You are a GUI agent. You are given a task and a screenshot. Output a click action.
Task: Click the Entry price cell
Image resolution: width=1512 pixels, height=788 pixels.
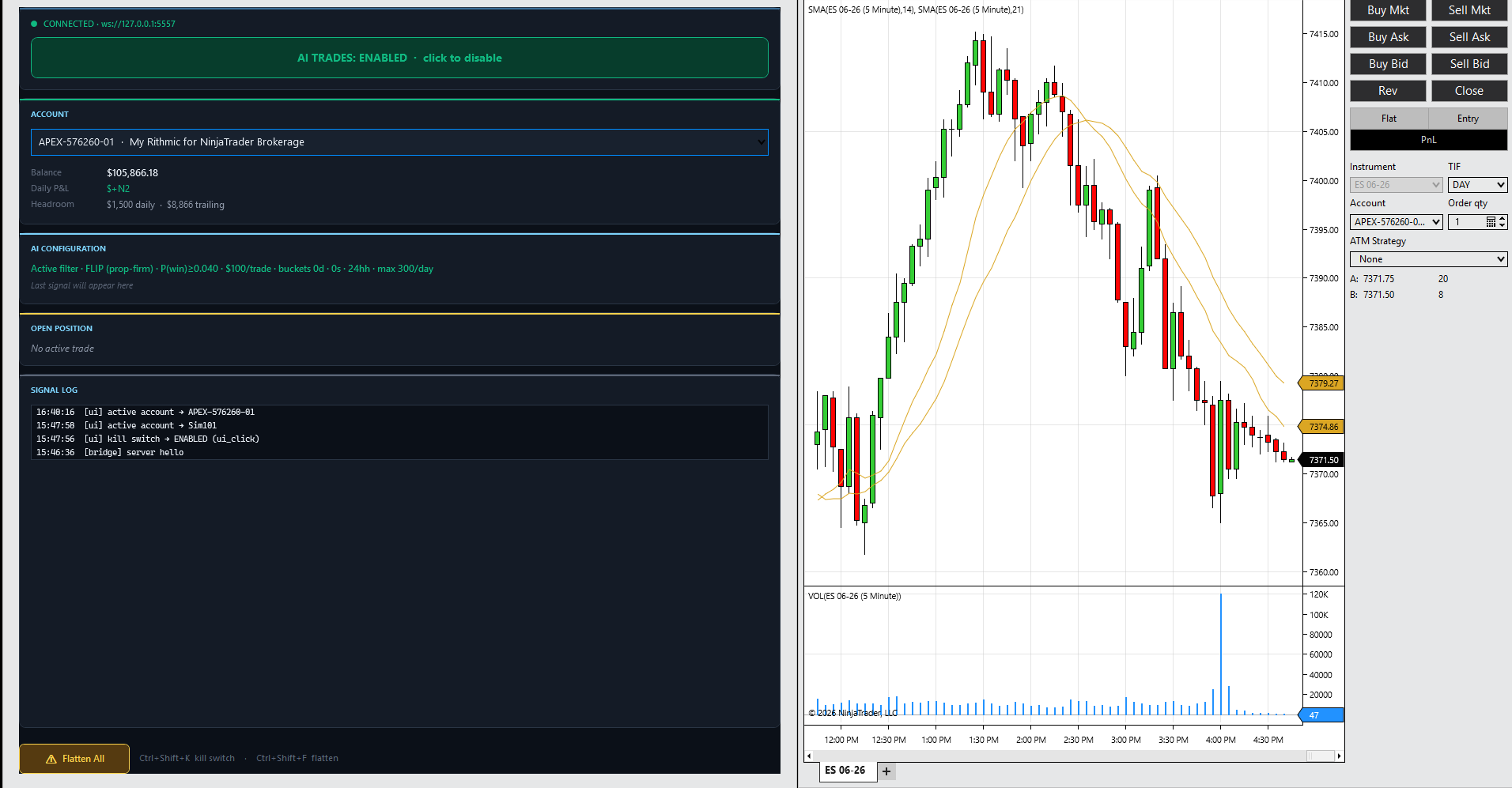(x=1468, y=119)
